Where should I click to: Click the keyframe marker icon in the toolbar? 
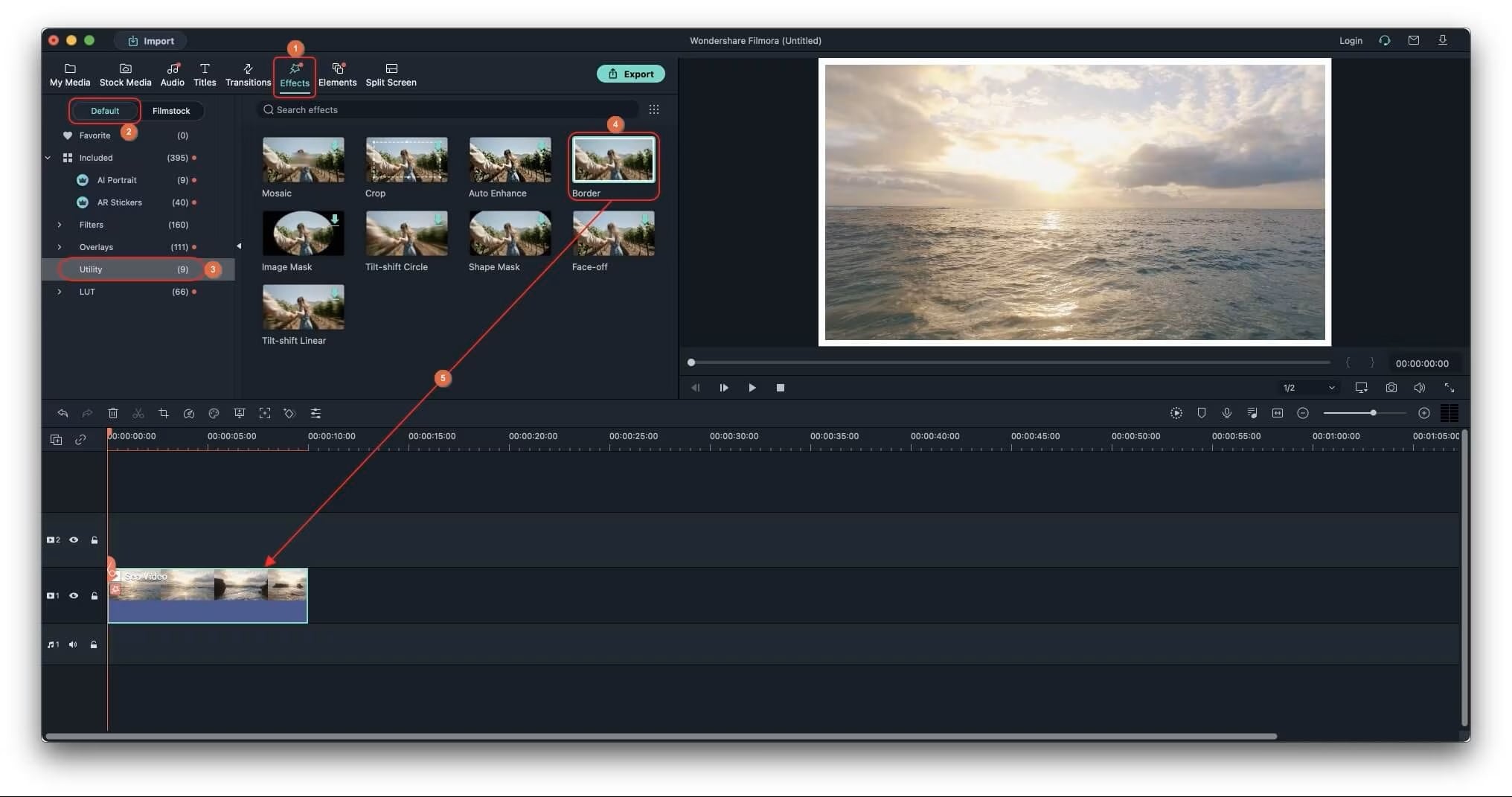point(290,414)
